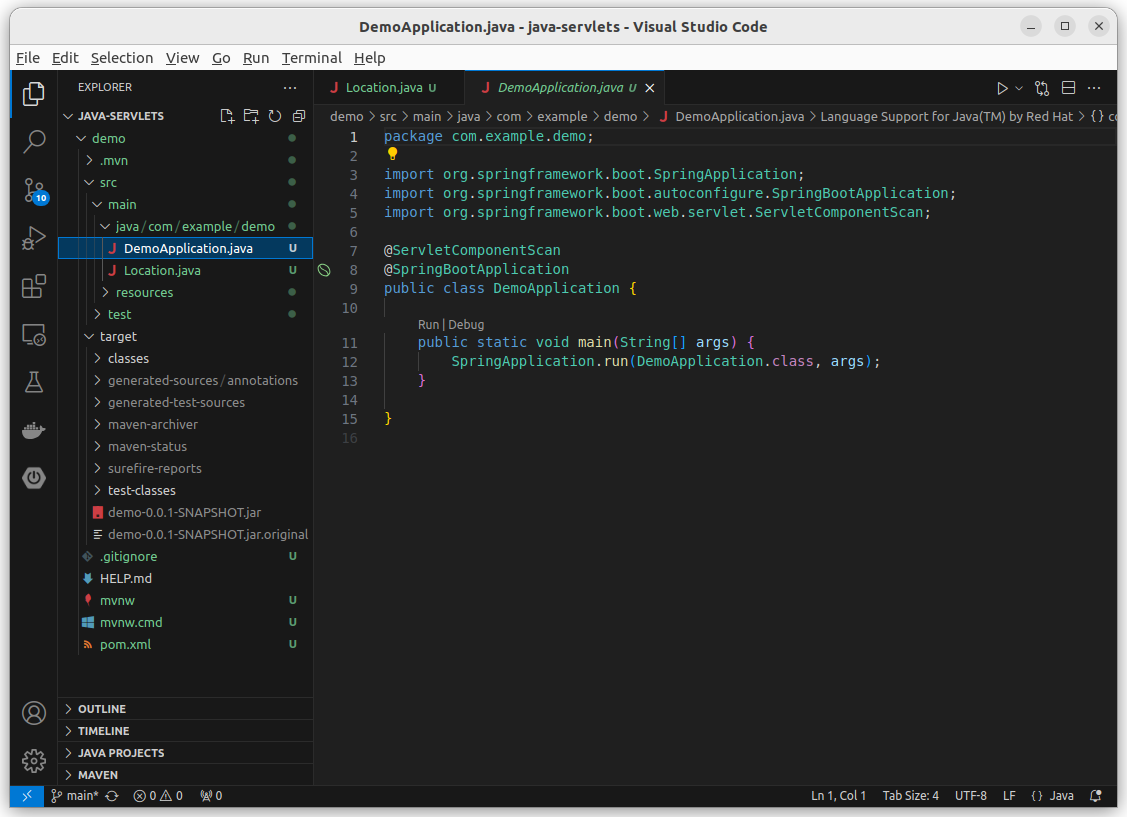Open editor more actions ellipsis
The height and width of the screenshot is (817, 1127).
1094,88
